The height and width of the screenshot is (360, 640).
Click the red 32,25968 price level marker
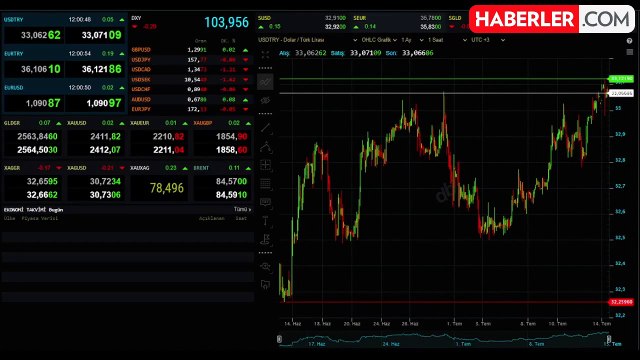point(621,302)
